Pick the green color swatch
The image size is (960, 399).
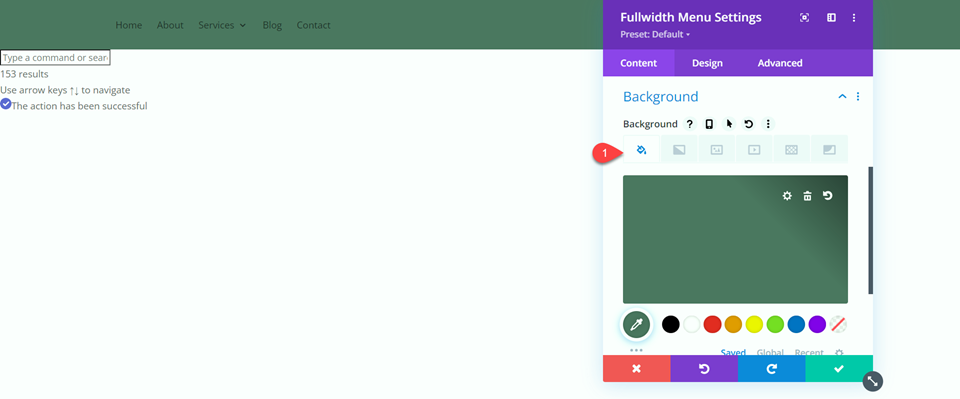(776, 324)
